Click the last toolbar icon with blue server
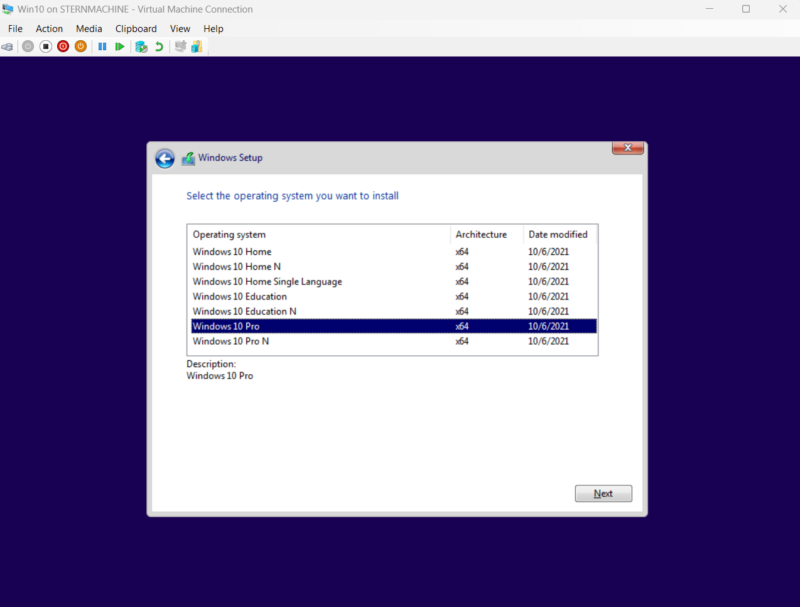800x607 pixels. point(197,46)
